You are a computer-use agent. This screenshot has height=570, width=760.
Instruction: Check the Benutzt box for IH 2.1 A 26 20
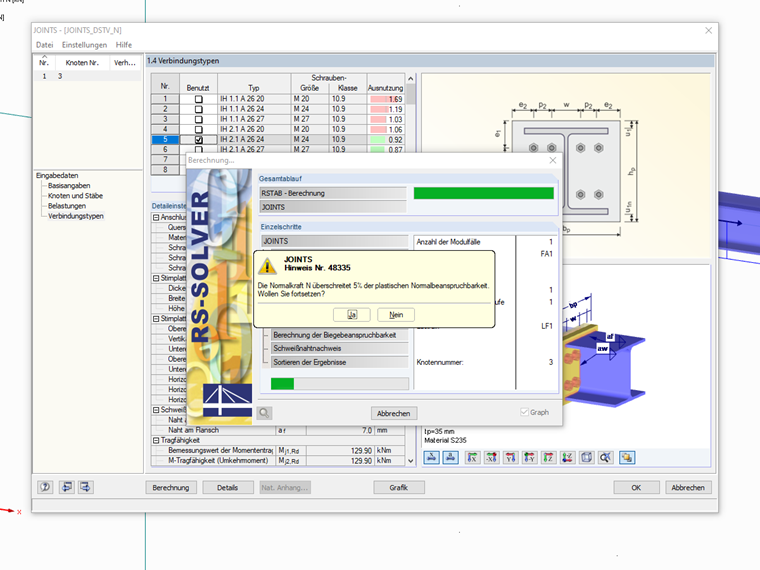pos(198,129)
